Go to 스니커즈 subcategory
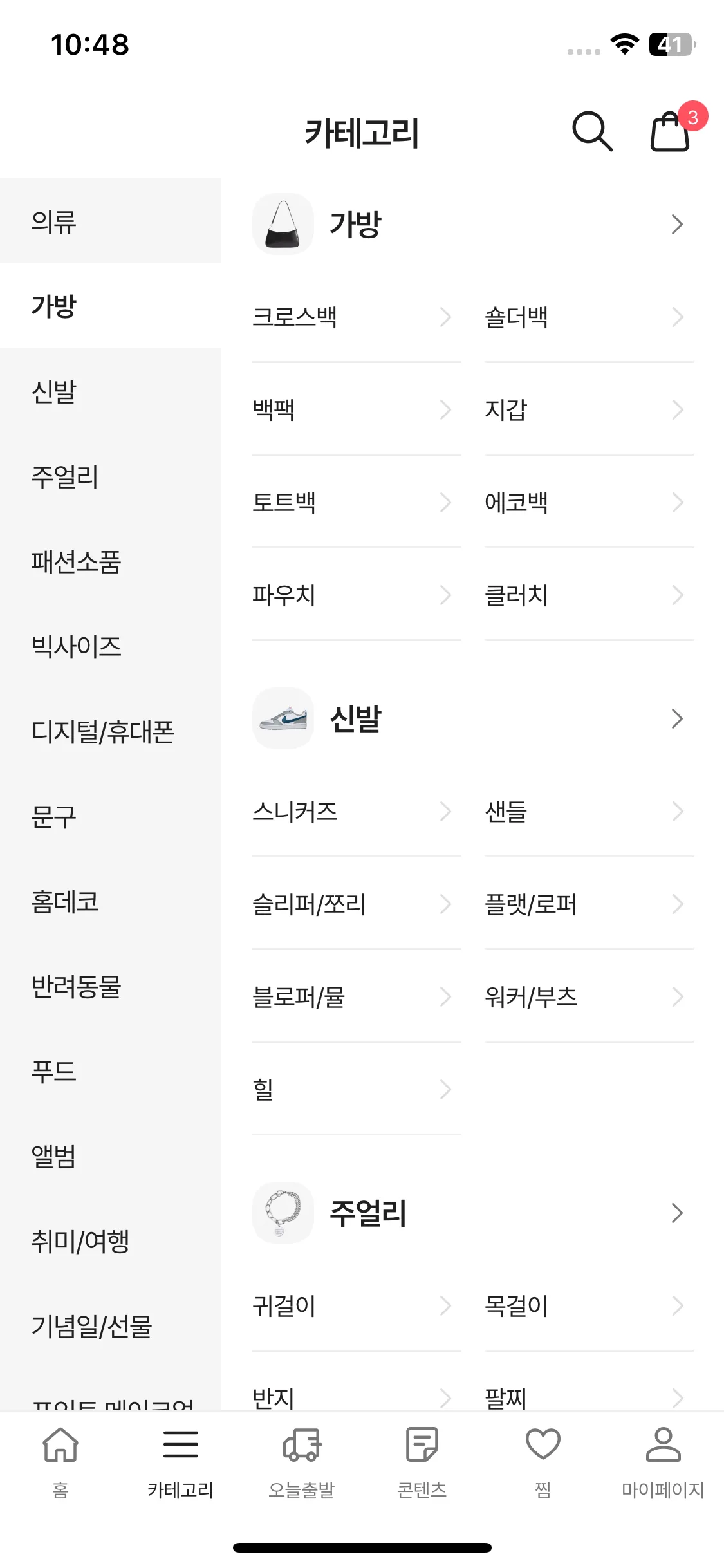The height and width of the screenshot is (1568, 724). pyautogui.click(x=357, y=811)
